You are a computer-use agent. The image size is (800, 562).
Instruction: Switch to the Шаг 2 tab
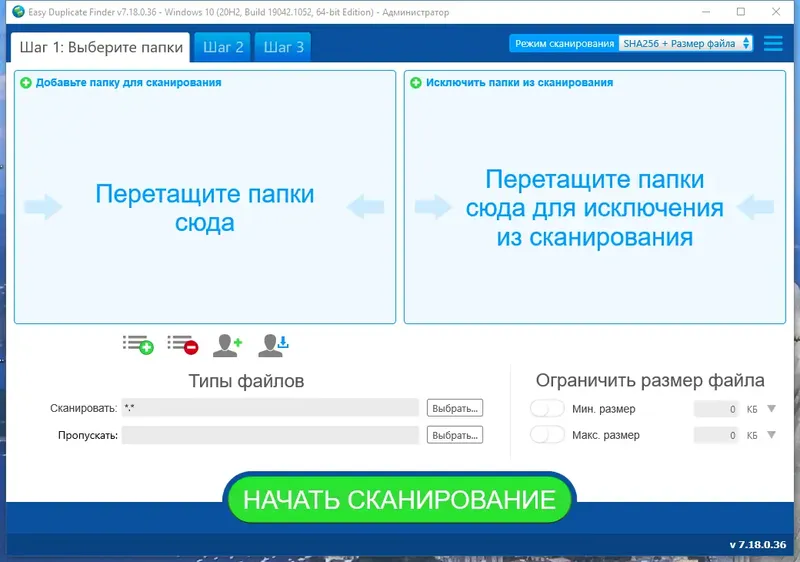(x=223, y=47)
